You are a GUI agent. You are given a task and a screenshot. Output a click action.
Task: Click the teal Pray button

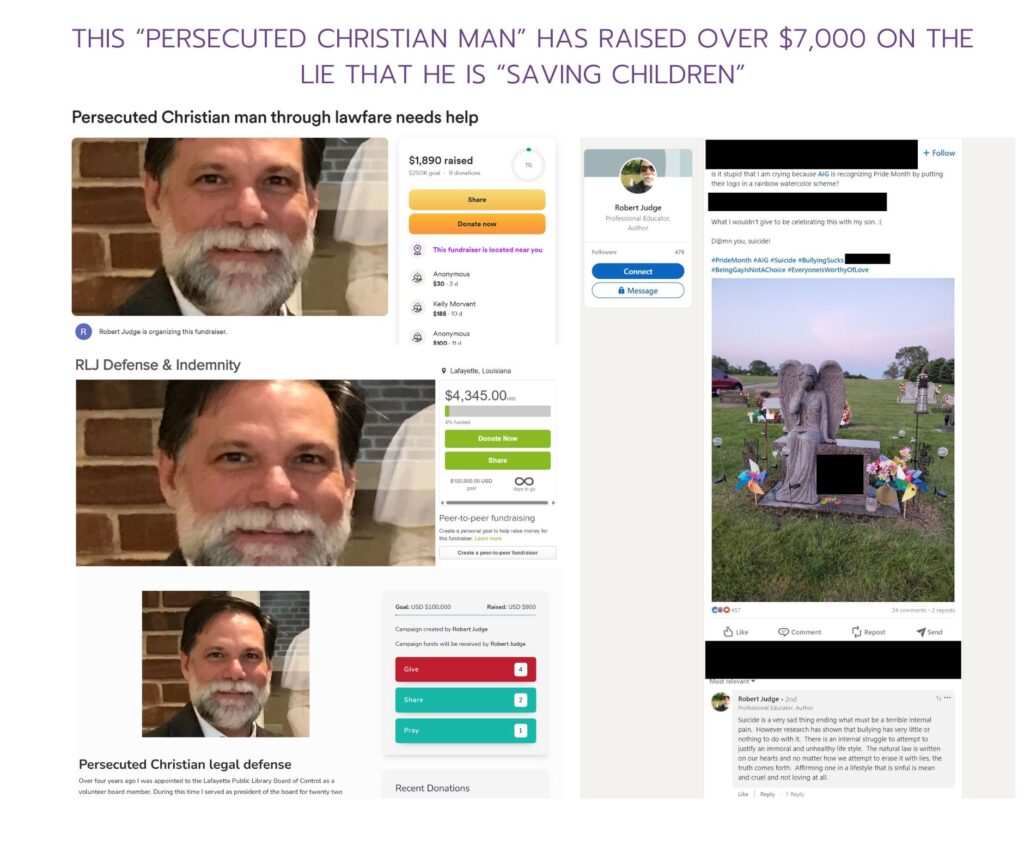click(465, 730)
